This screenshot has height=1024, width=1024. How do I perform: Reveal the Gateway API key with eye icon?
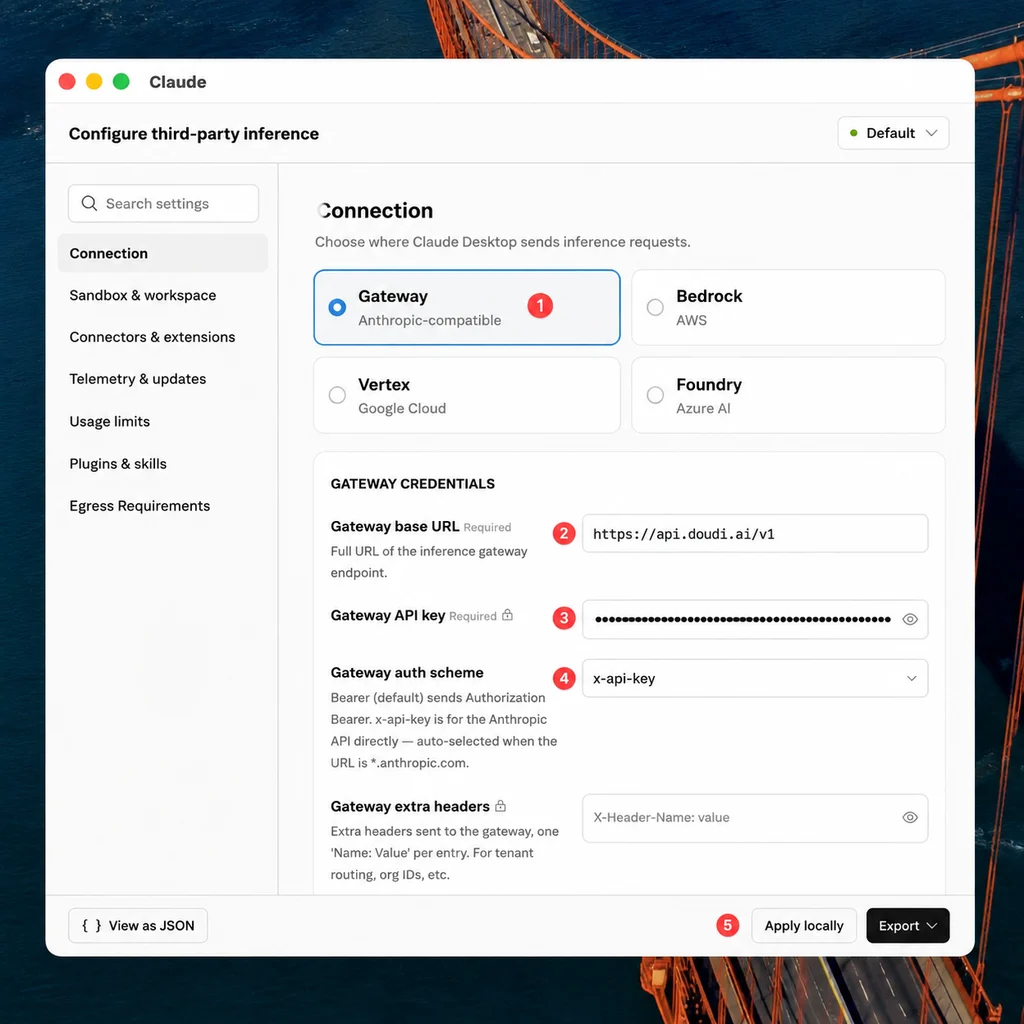point(910,619)
